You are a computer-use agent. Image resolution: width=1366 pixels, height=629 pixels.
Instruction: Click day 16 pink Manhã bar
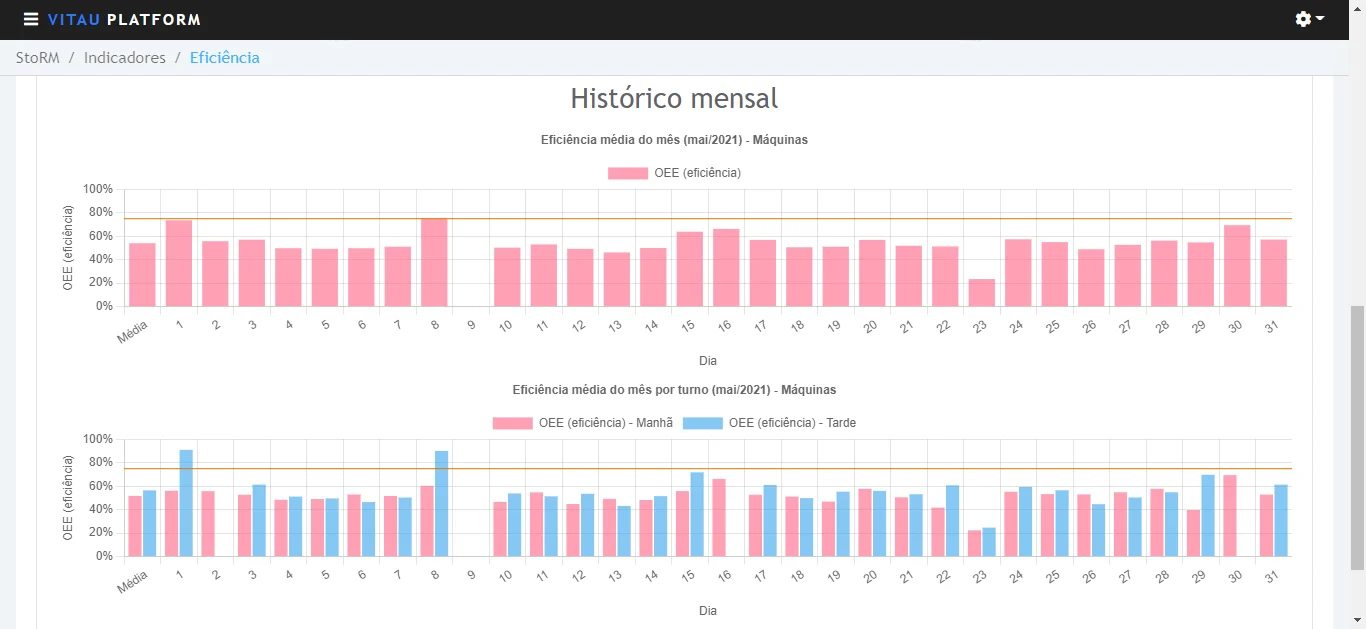719,518
